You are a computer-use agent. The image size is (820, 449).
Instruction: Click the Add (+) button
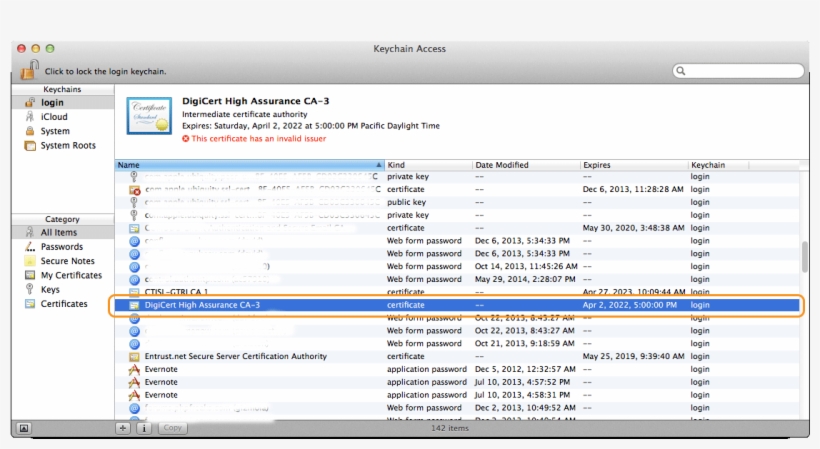pyautogui.click(x=122, y=428)
